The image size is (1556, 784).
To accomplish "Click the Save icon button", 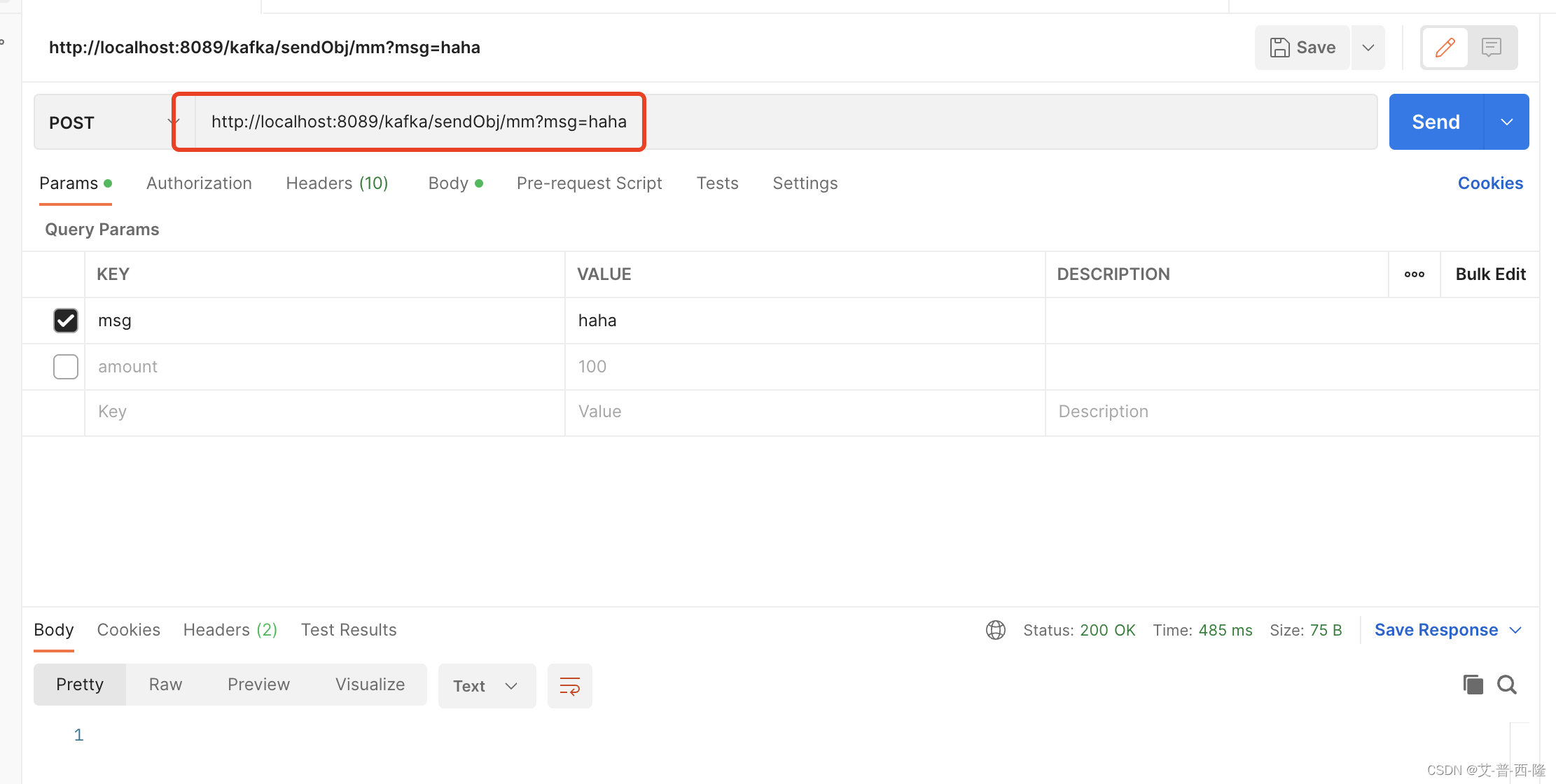I will [x=1302, y=47].
